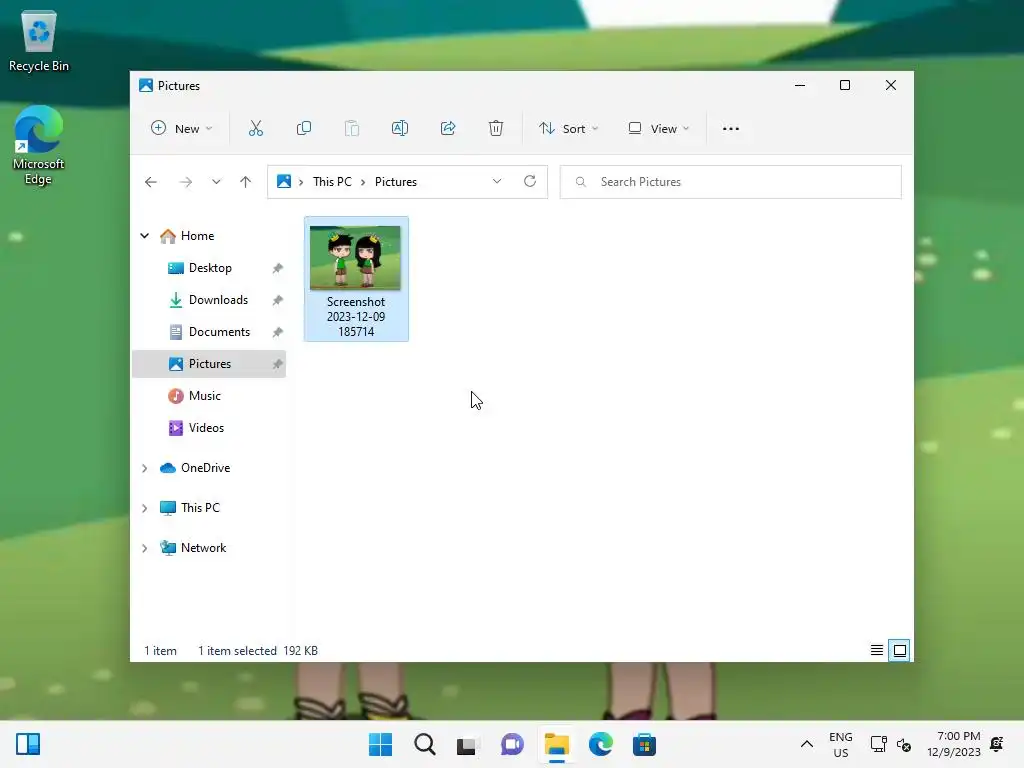
Task: Open taskbar Search magnifier
Action: (x=424, y=744)
